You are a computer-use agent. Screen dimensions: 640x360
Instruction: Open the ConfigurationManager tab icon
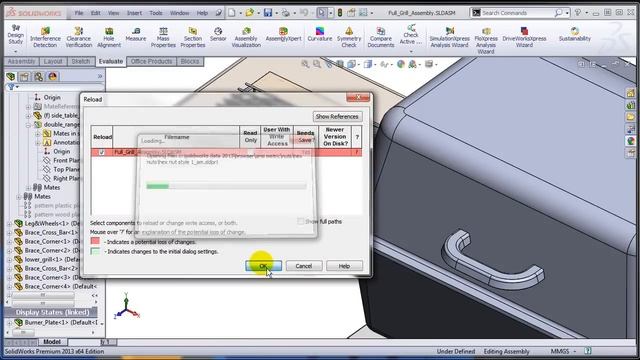(39, 76)
